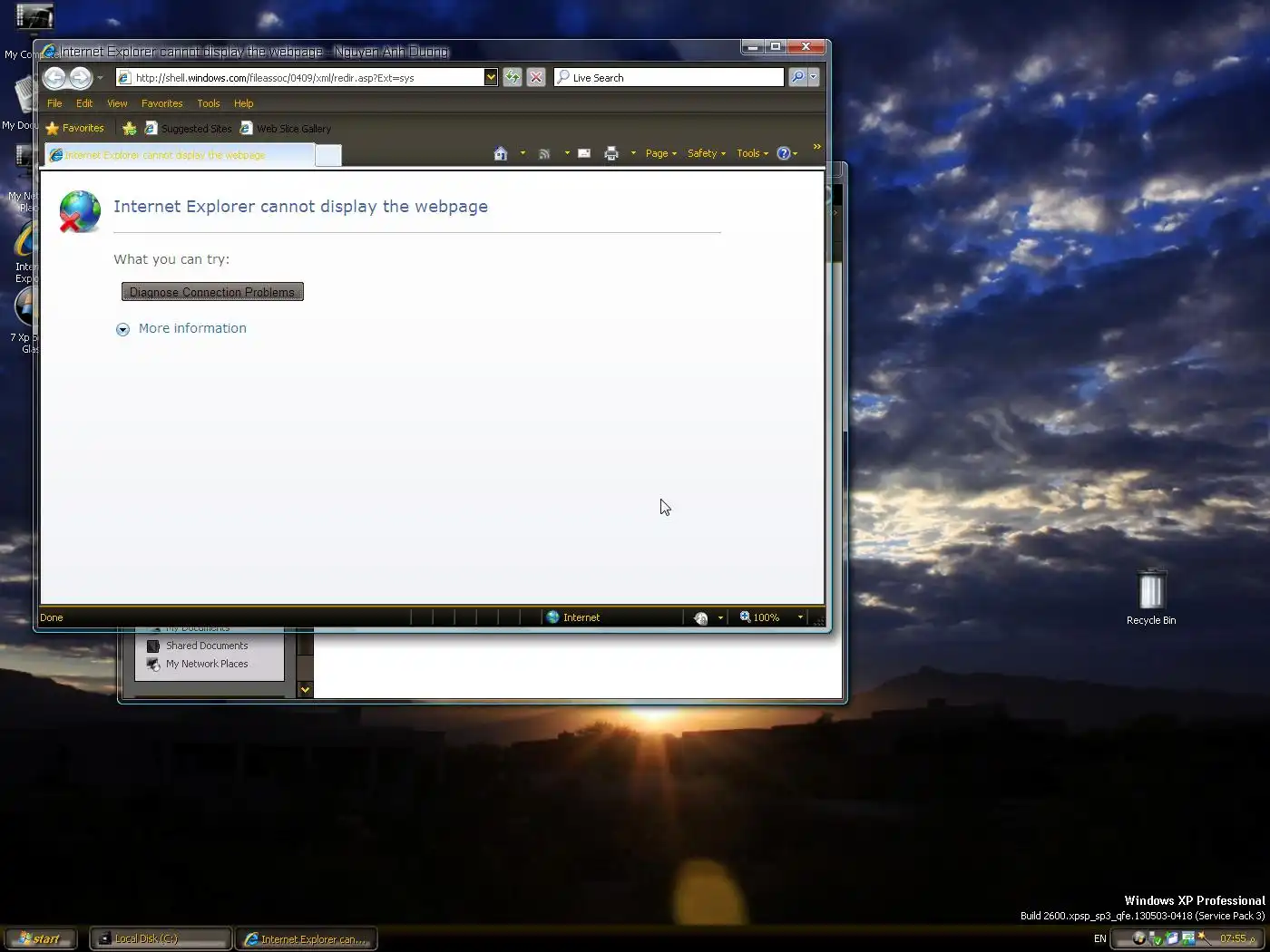Click the blue folder tray icon
This screenshot has height=952, width=1270.
tap(1172, 939)
